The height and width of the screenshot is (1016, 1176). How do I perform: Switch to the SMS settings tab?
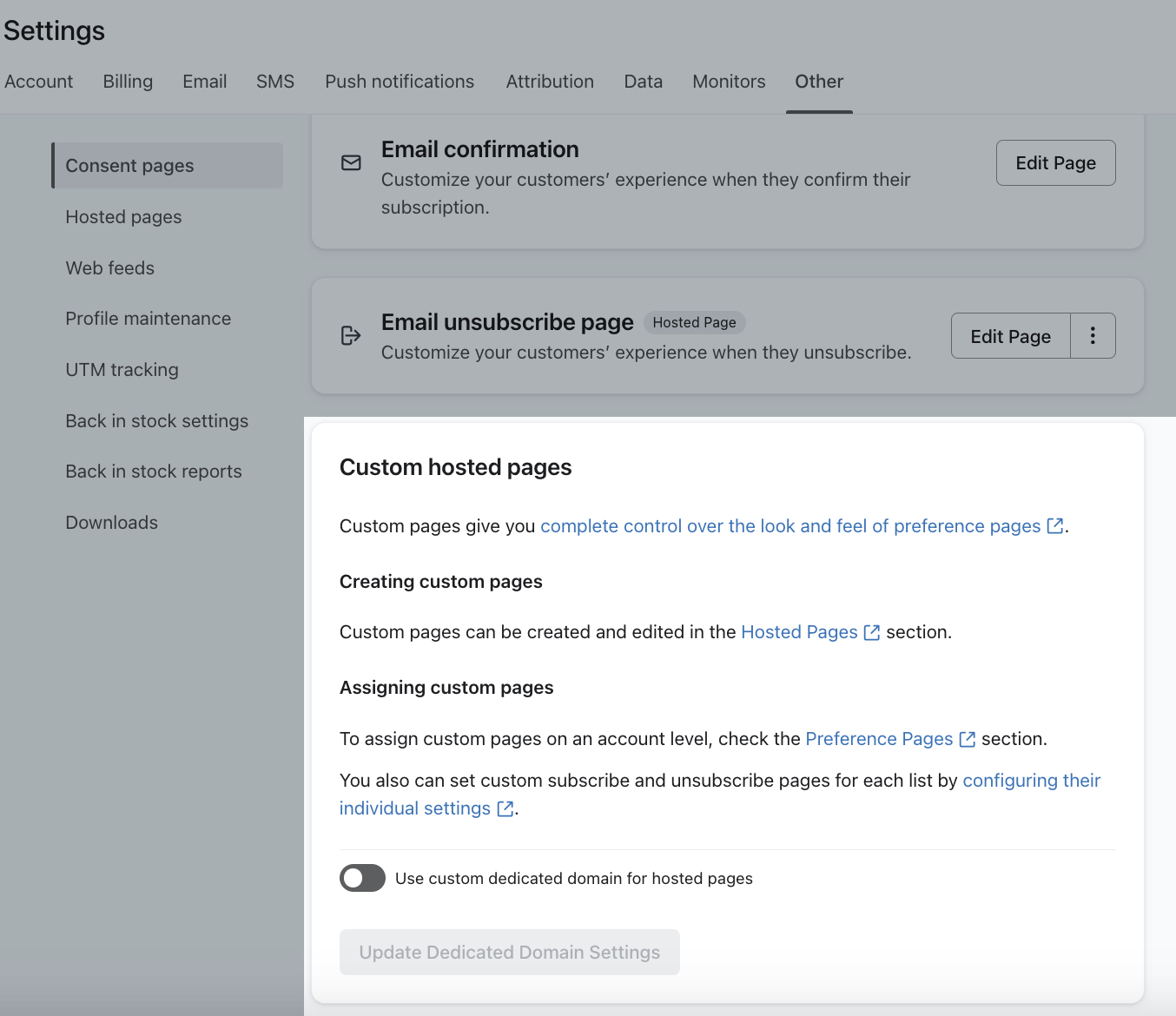274,81
